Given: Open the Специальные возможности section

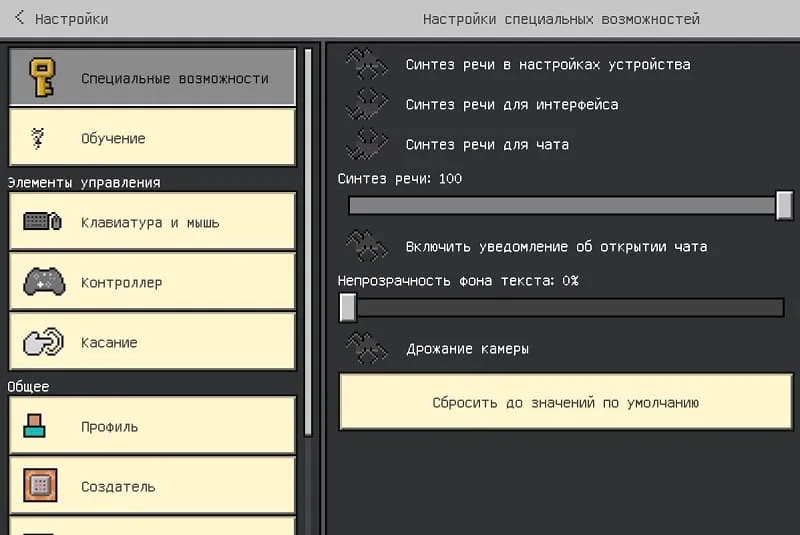Looking at the screenshot, I should 153,78.
